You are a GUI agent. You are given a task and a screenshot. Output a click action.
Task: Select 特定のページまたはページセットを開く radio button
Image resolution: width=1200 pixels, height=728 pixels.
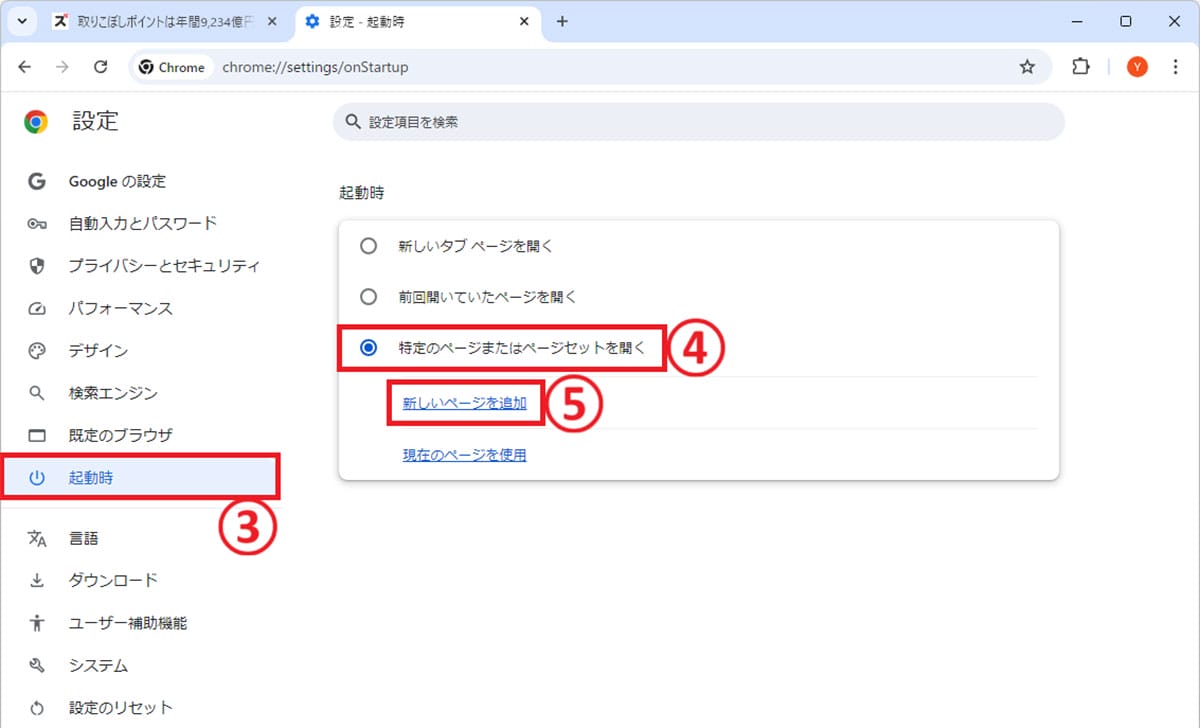click(x=369, y=348)
